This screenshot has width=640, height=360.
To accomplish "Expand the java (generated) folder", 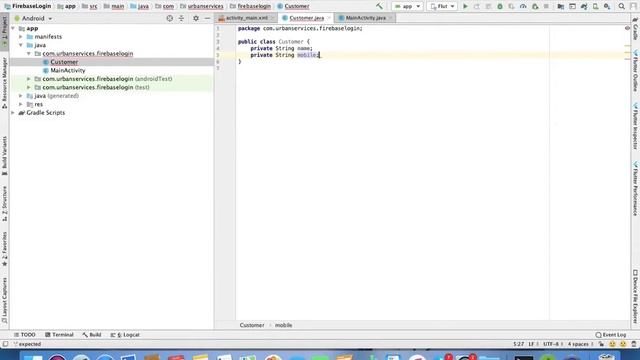I will point(21,96).
